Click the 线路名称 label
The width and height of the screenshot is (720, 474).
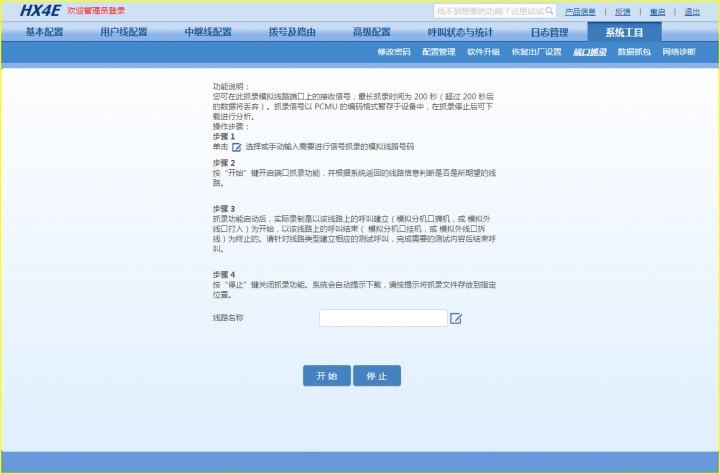[228, 318]
